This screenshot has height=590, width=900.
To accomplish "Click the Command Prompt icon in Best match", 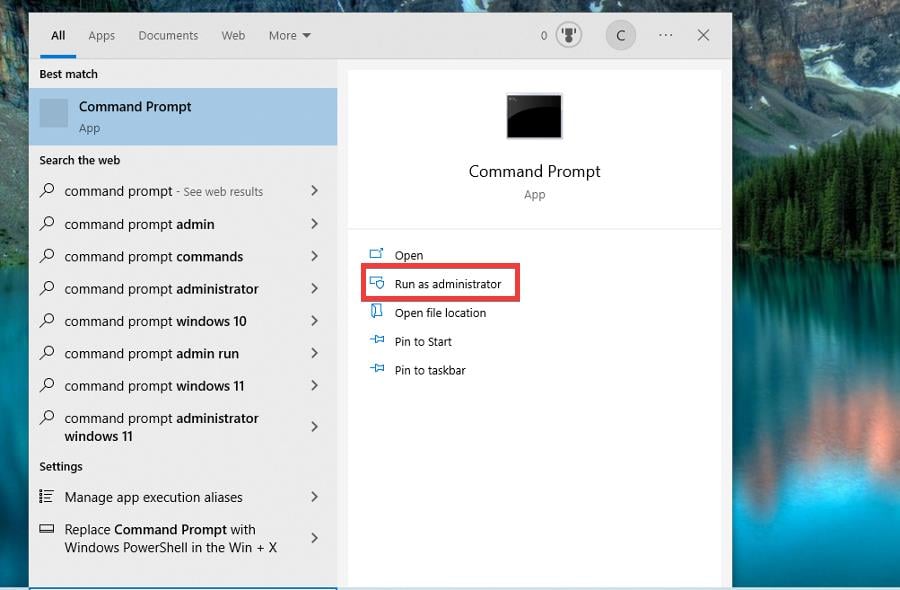I will click(x=54, y=112).
